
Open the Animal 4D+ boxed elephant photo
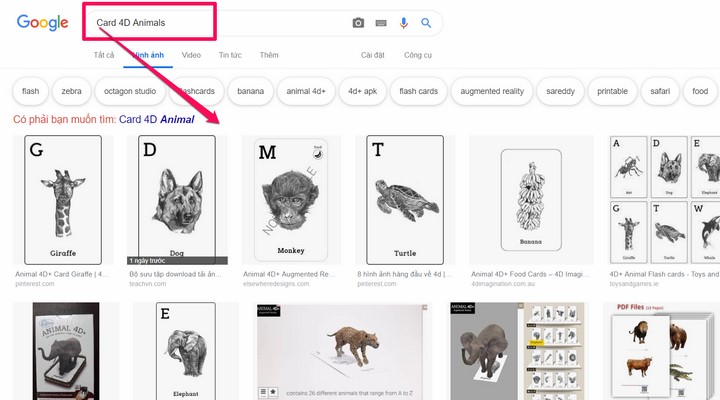(x=66, y=351)
